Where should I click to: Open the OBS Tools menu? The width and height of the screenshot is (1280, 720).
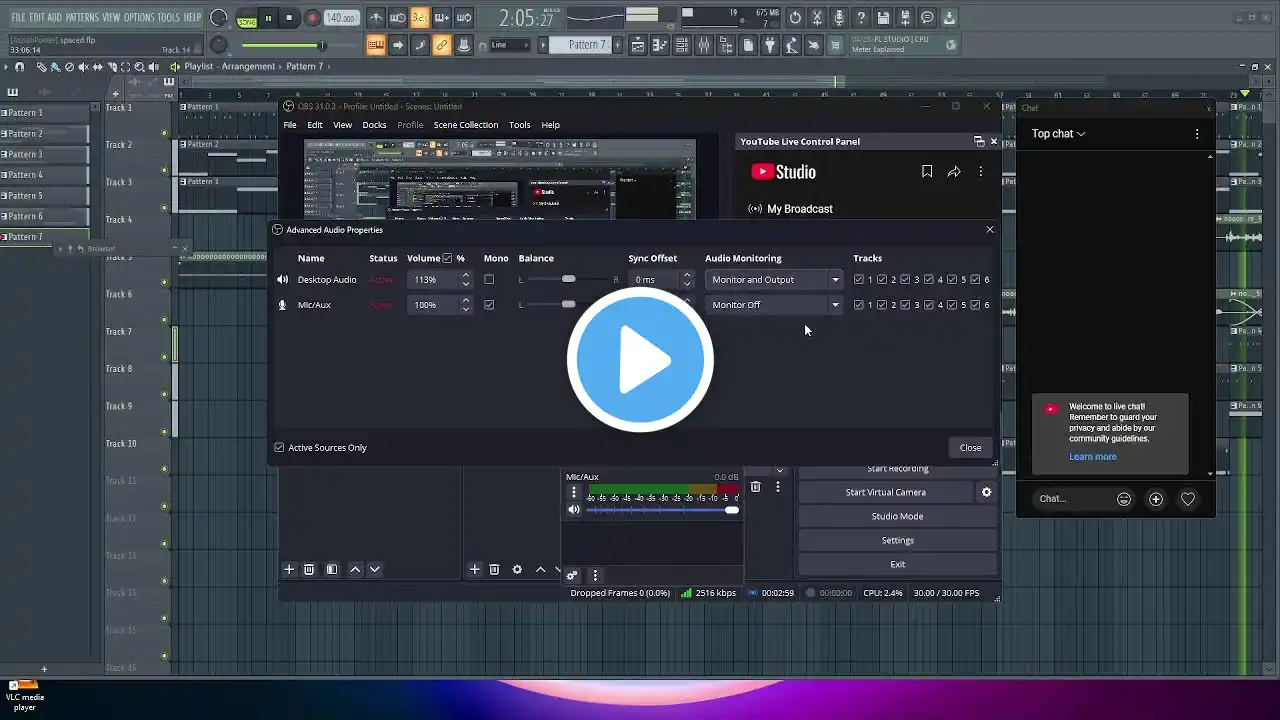pos(520,125)
